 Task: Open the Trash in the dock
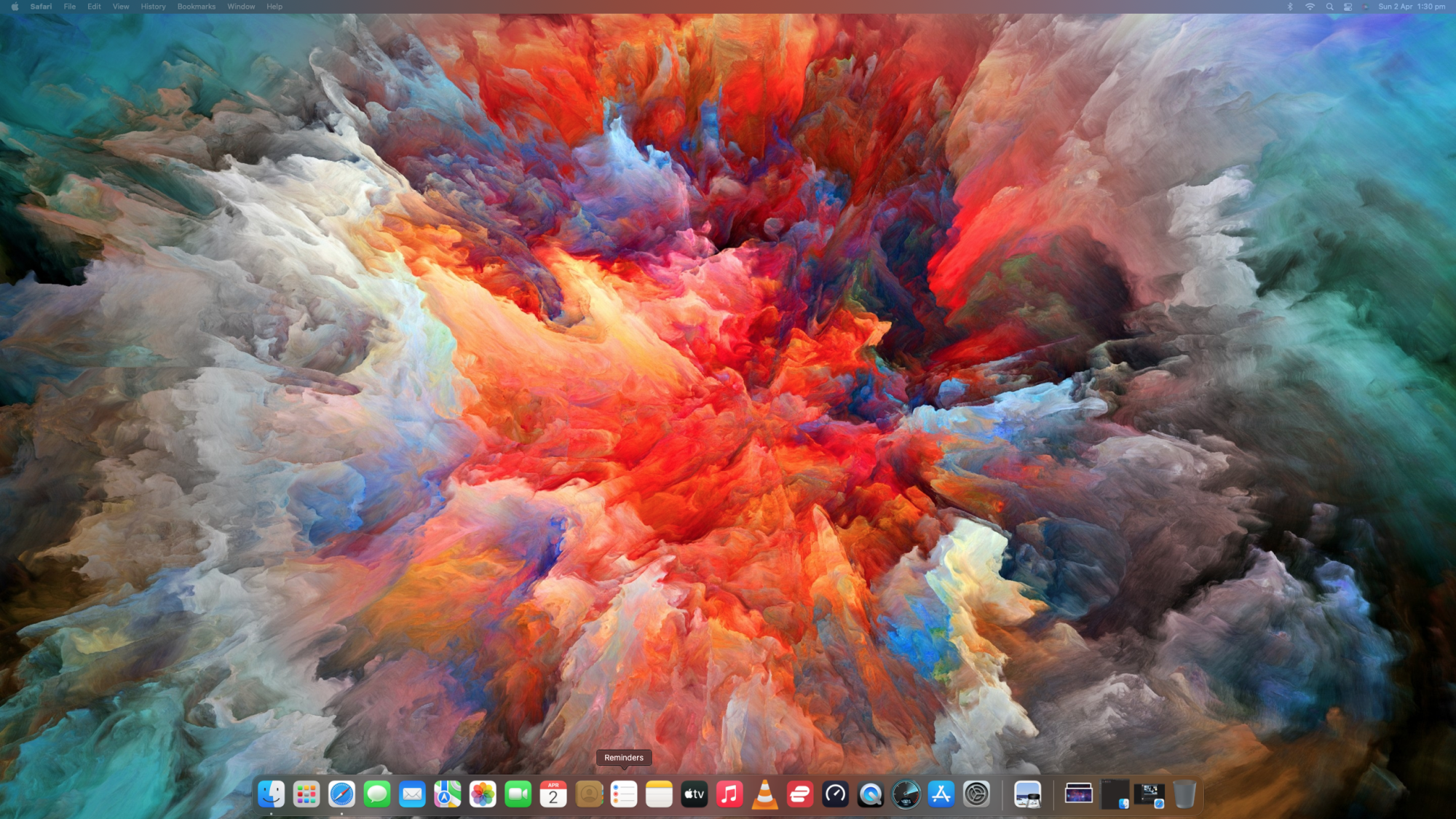click(1184, 794)
